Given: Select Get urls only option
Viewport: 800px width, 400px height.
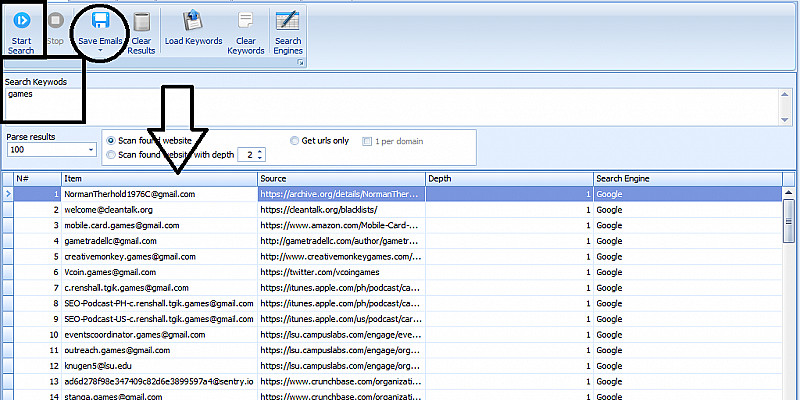Looking at the screenshot, I should pyautogui.click(x=294, y=141).
